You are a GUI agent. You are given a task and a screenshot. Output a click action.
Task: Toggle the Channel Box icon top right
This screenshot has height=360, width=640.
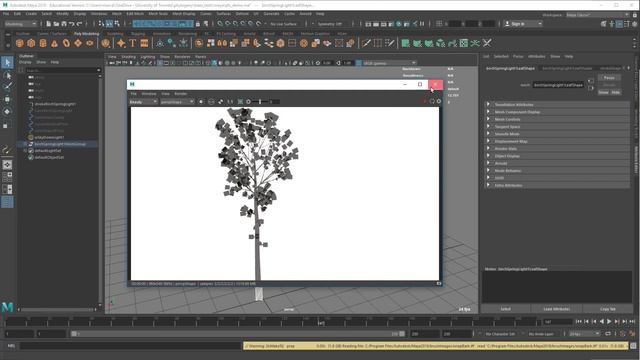(x=635, y=24)
